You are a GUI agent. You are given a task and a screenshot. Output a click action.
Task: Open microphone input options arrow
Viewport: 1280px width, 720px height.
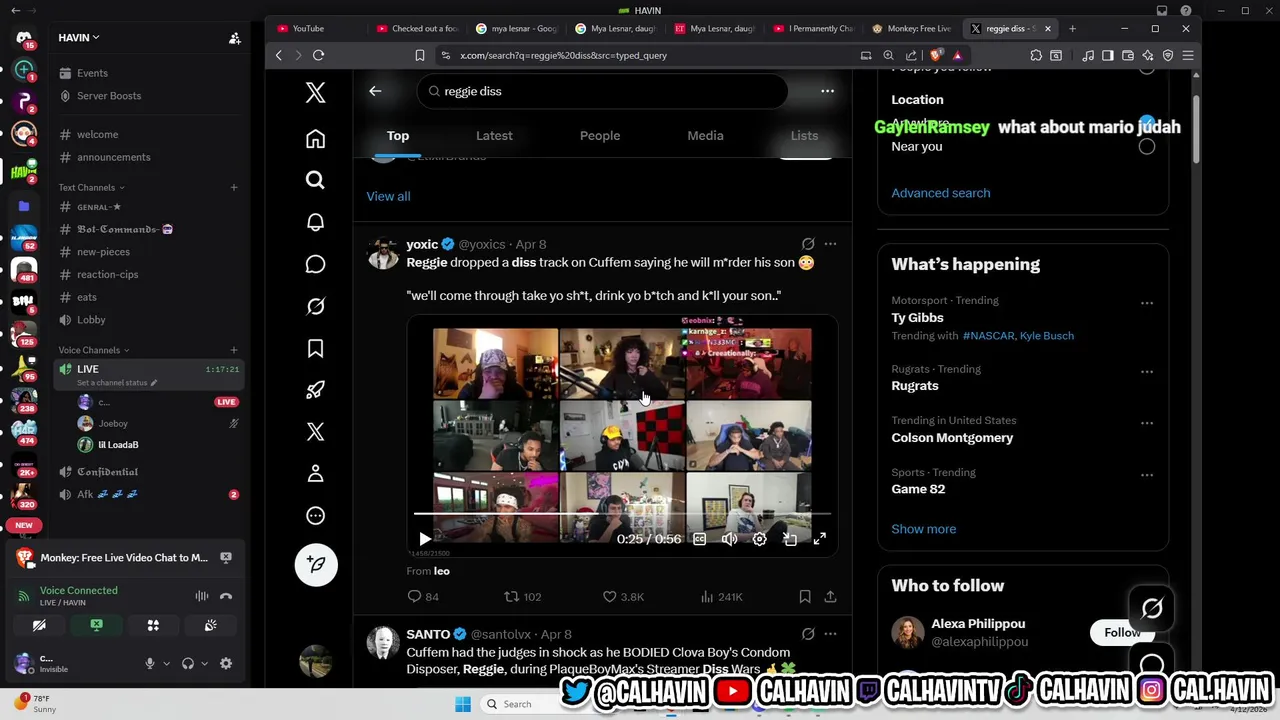tap(166, 663)
